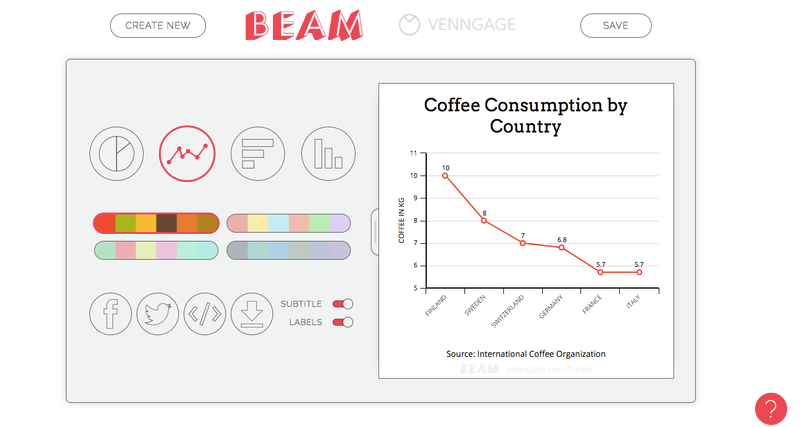Open the embed code icon
The height and width of the screenshot is (427, 800).
coord(205,314)
